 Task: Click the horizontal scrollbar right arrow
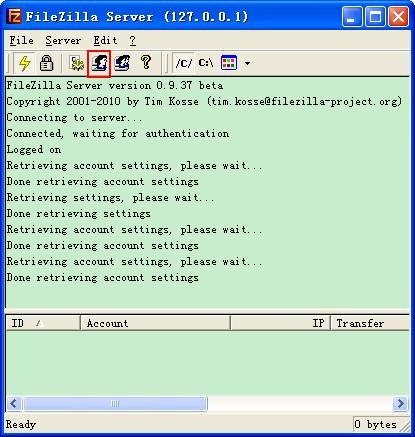click(400, 404)
